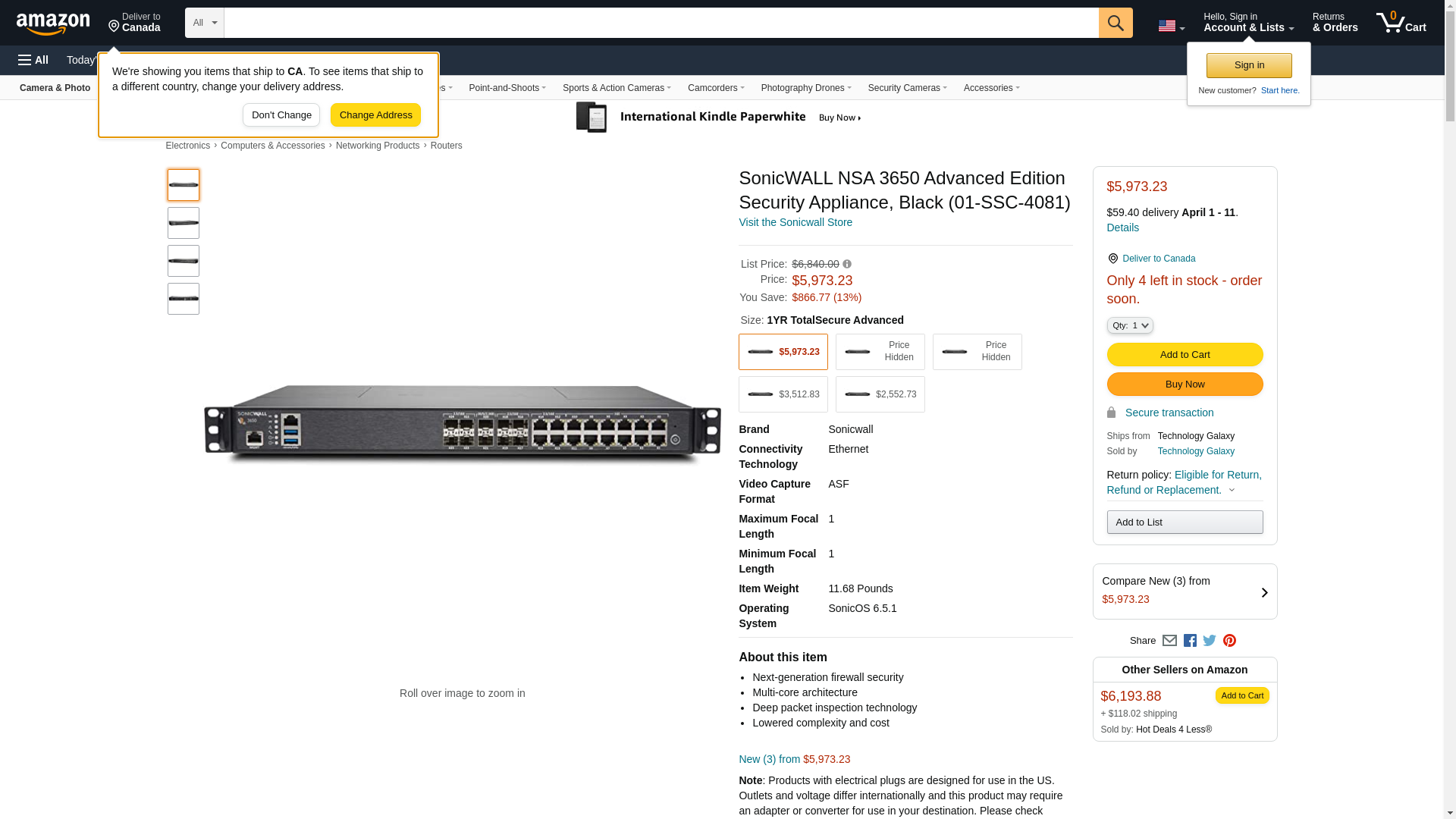Open the country flag language selector
Image resolution: width=1456 pixels, height=819 pixels.
(1171, 26)
